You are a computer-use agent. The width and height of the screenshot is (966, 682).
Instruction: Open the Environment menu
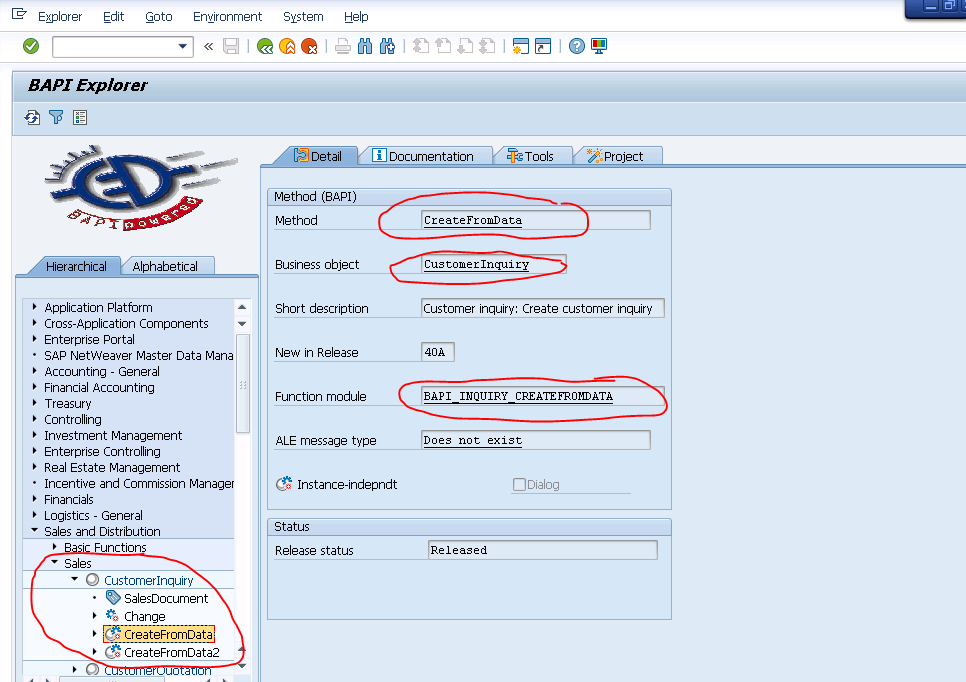tap(227, 16)
